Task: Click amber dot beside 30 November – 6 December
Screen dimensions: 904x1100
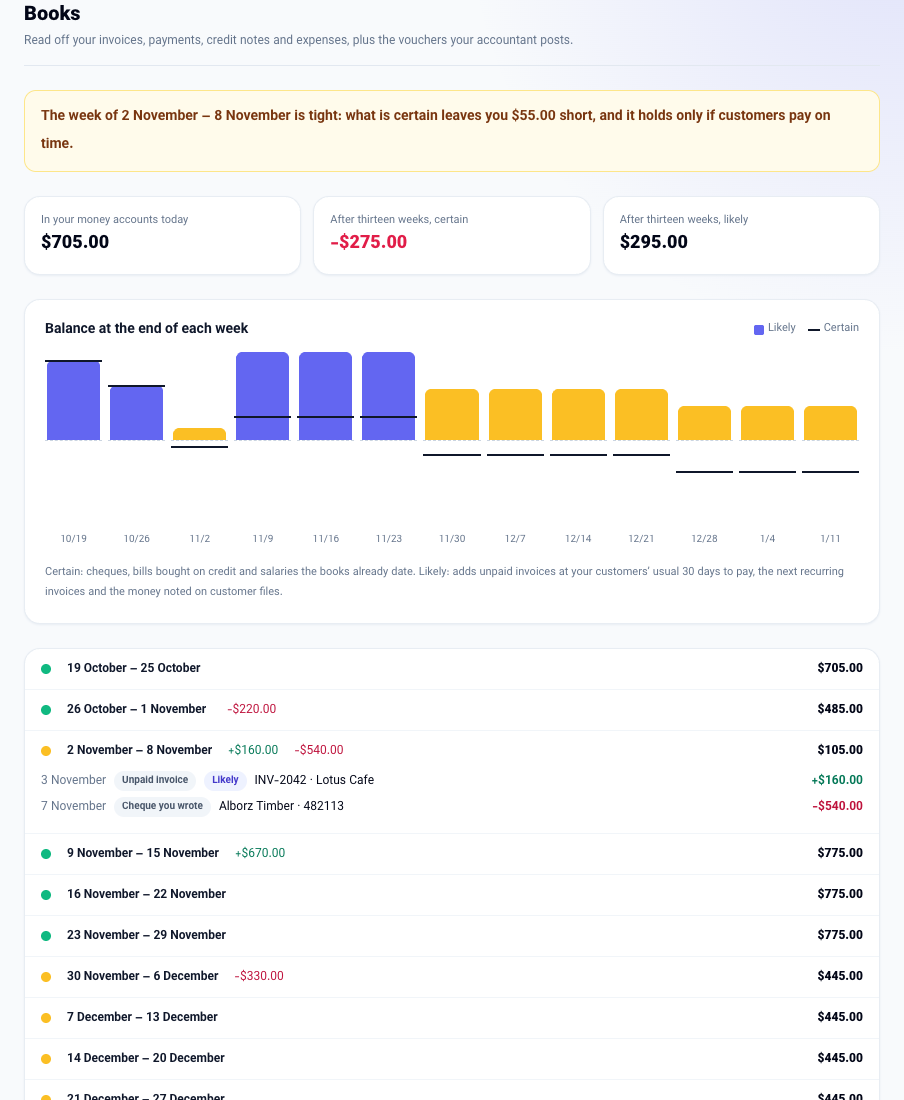Action: (46, 977)
